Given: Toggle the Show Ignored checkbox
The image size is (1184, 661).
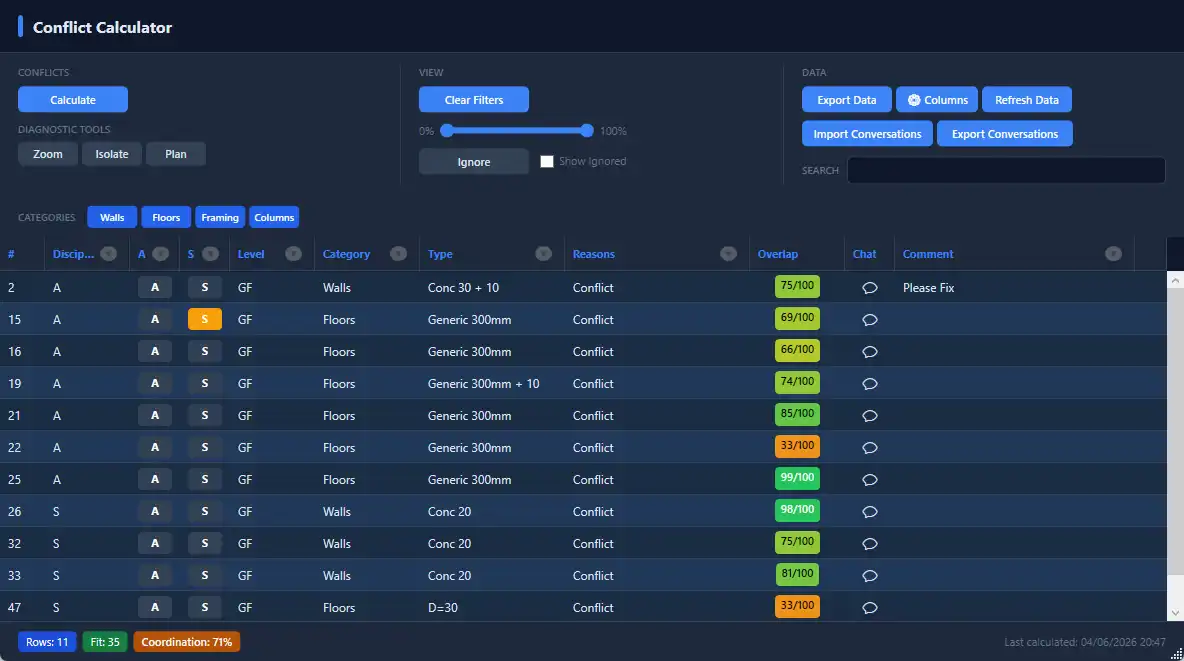Looking at the screenshot, I should click(547, 161).
